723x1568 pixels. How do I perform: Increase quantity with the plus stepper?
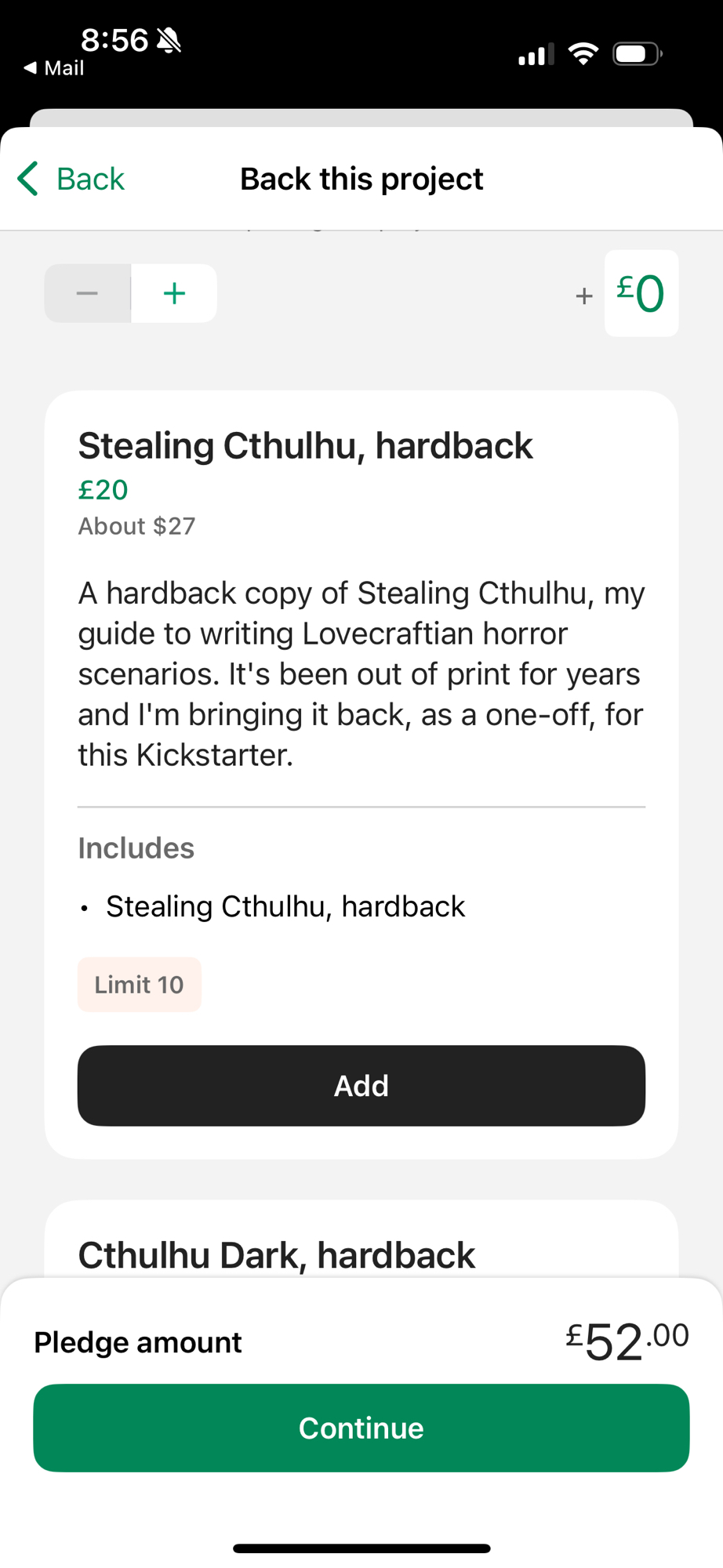[x=174, y=293]
